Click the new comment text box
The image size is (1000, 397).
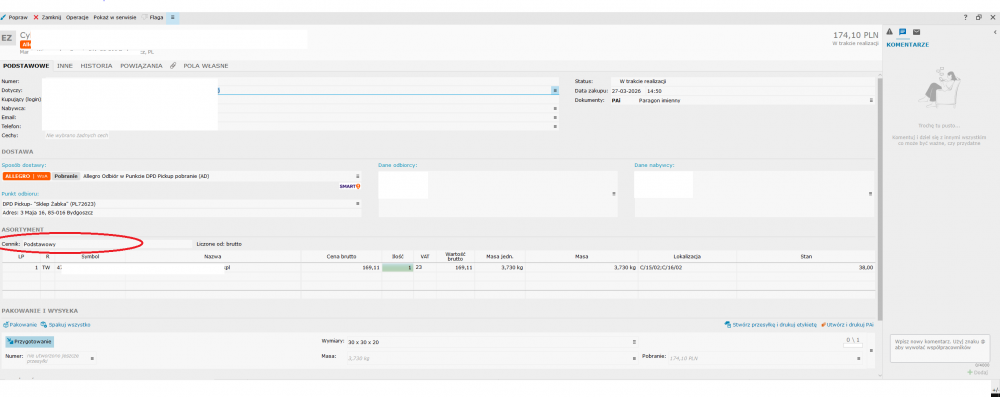(940, 349)
